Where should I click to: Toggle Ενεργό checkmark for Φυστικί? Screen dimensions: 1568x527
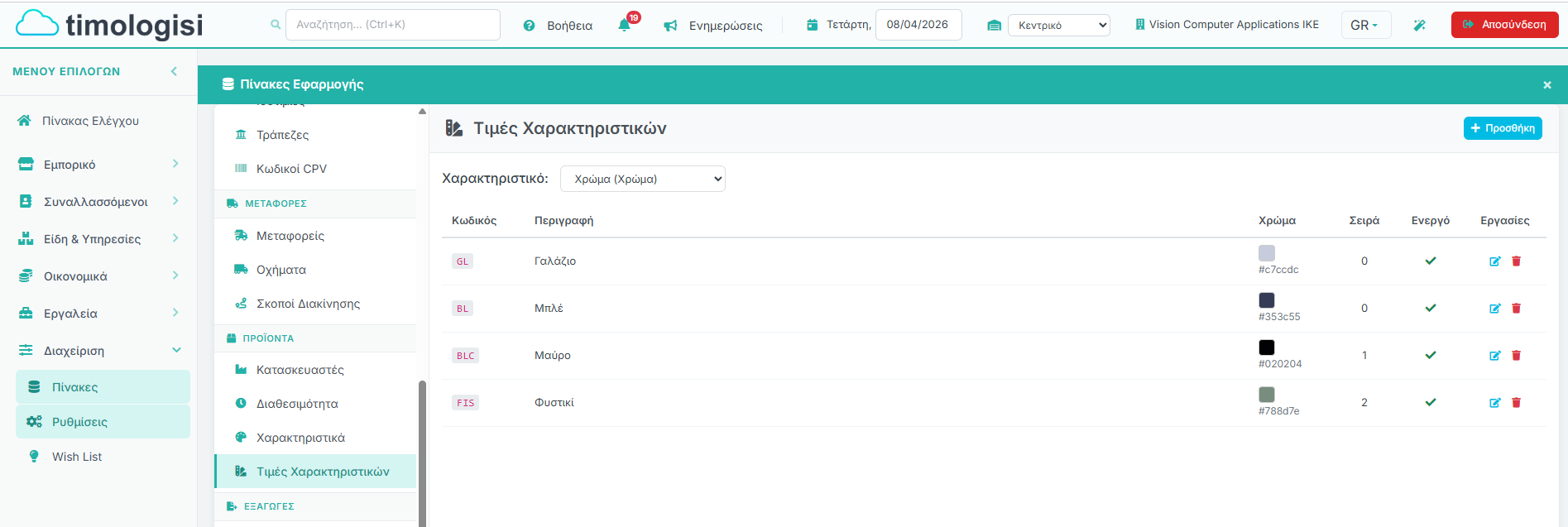click(x=1431, y=402)
